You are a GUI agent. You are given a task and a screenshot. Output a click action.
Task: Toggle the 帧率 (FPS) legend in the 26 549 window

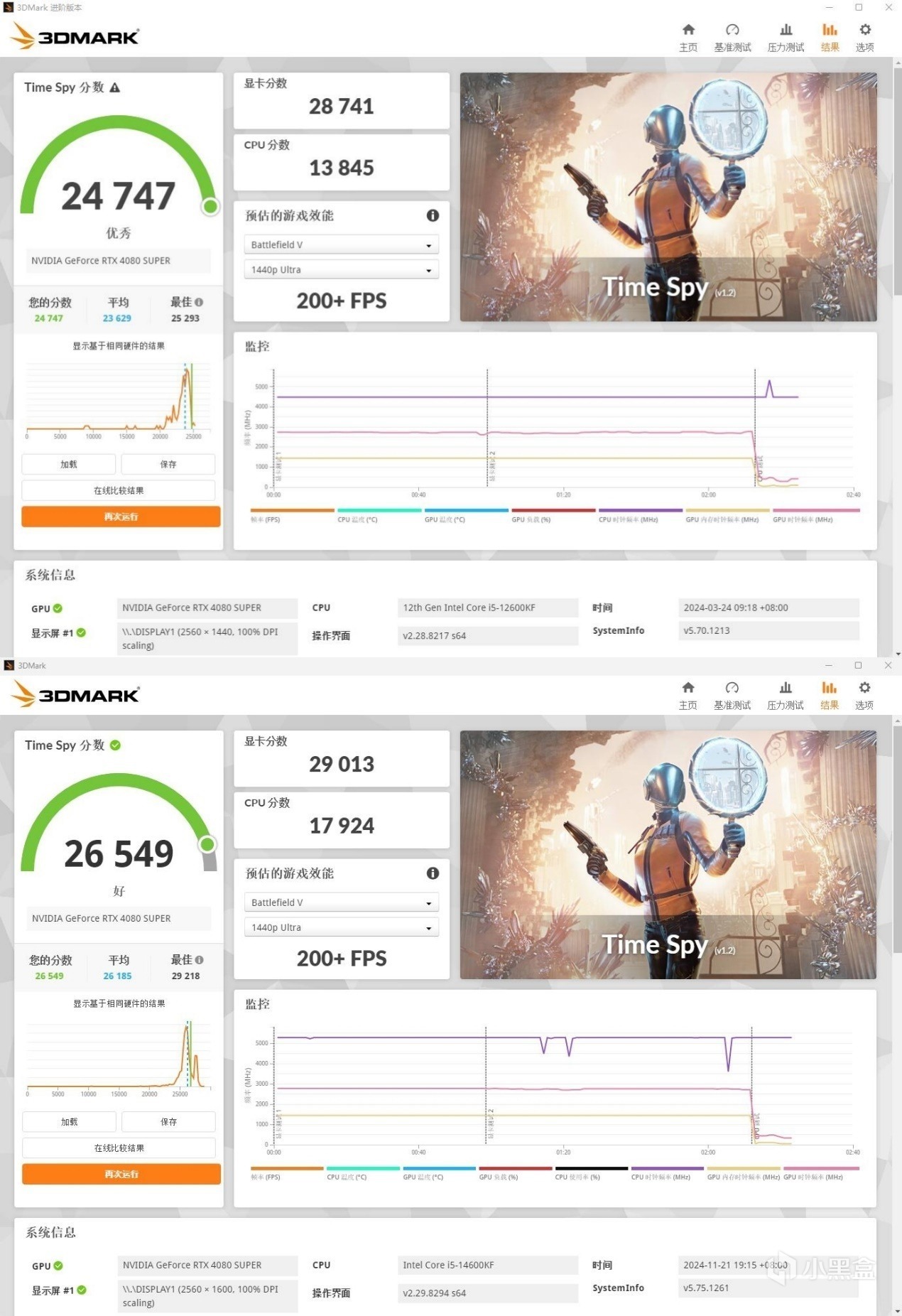tap(287, 1172)
